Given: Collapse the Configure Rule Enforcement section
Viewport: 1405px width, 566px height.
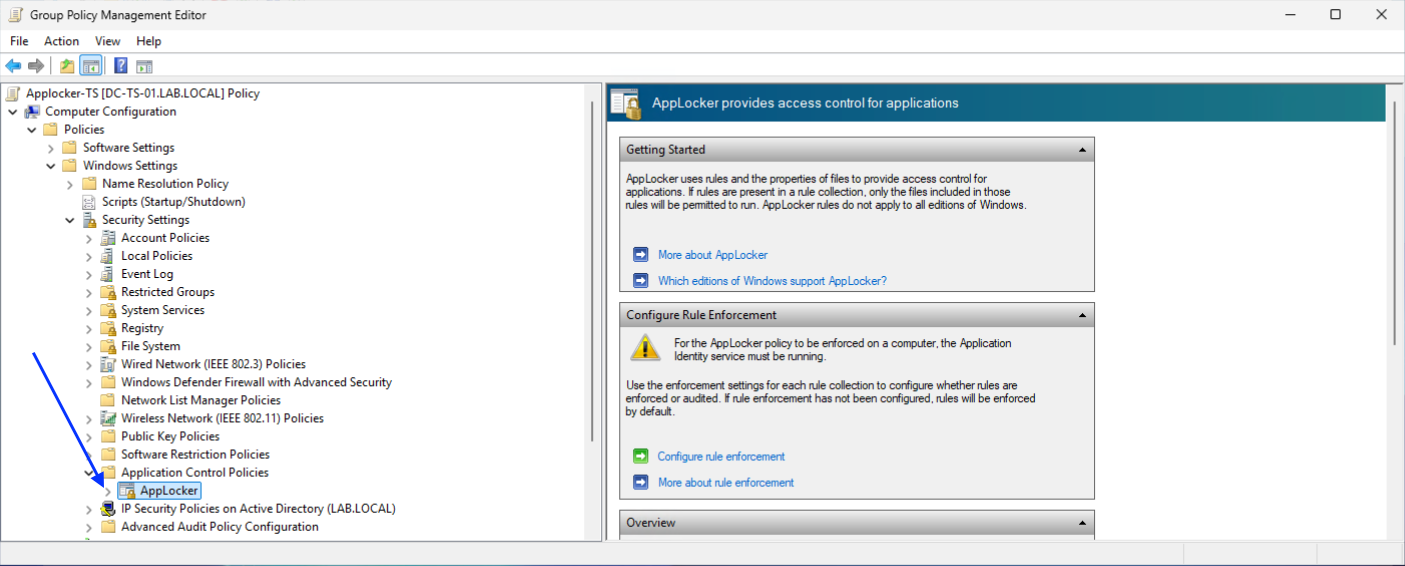Looking at the screenshot, I should pyautogui.click(x=1082, y=315).
